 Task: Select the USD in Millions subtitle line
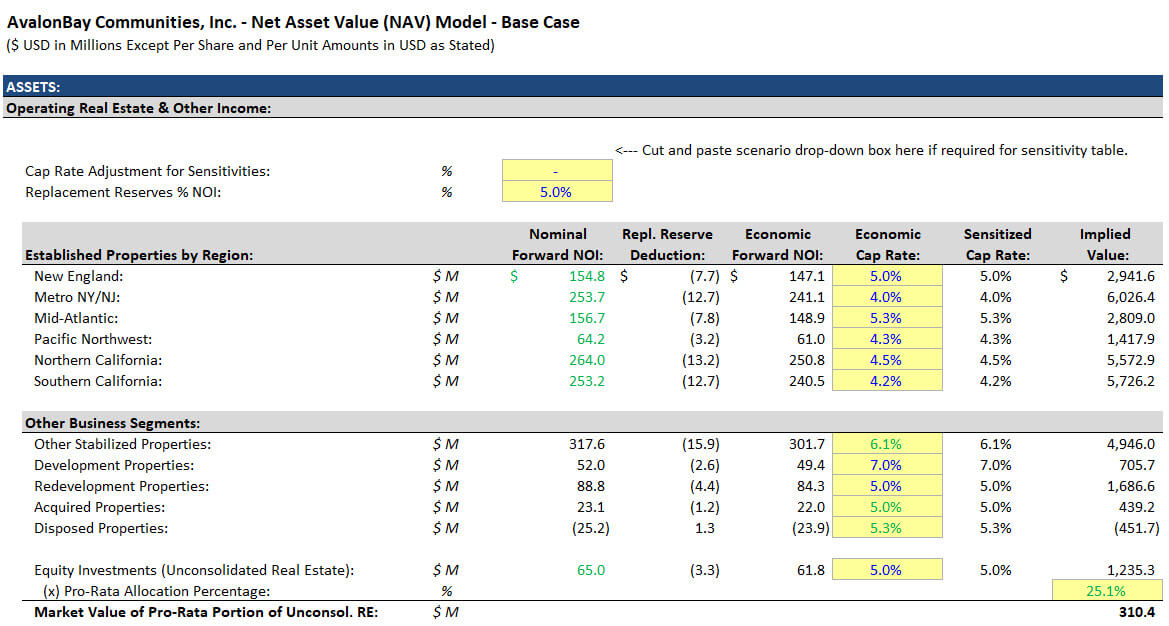250,45
